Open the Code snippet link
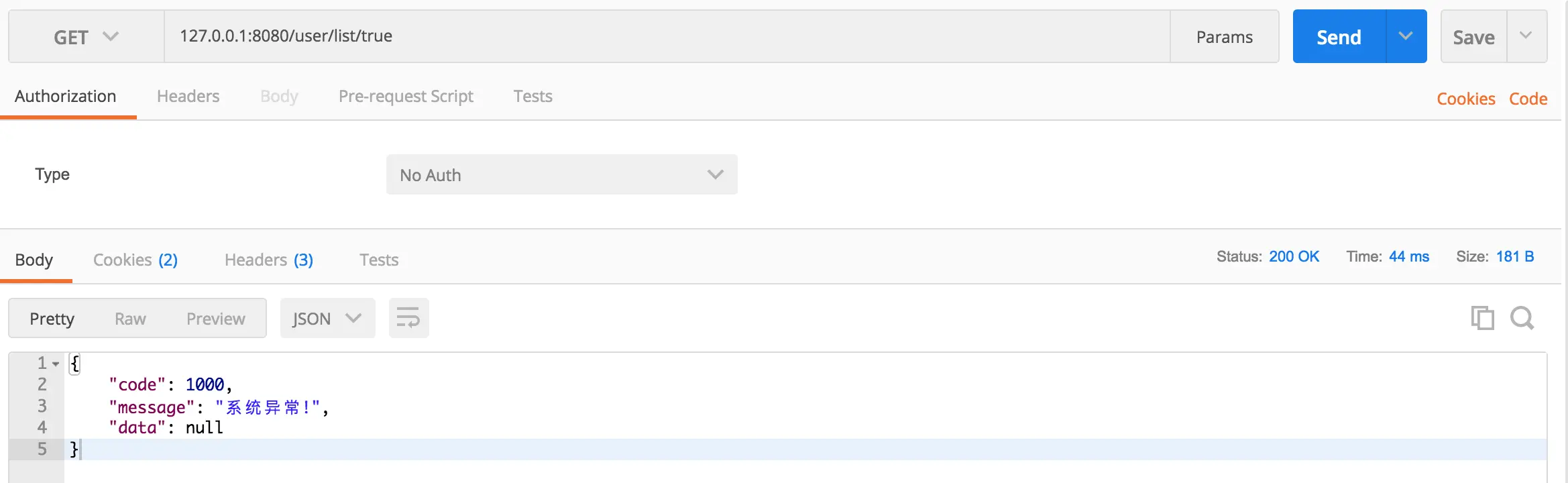Image resolution: width=1568 pixels, height=483 pixels. click(1528, 99)
